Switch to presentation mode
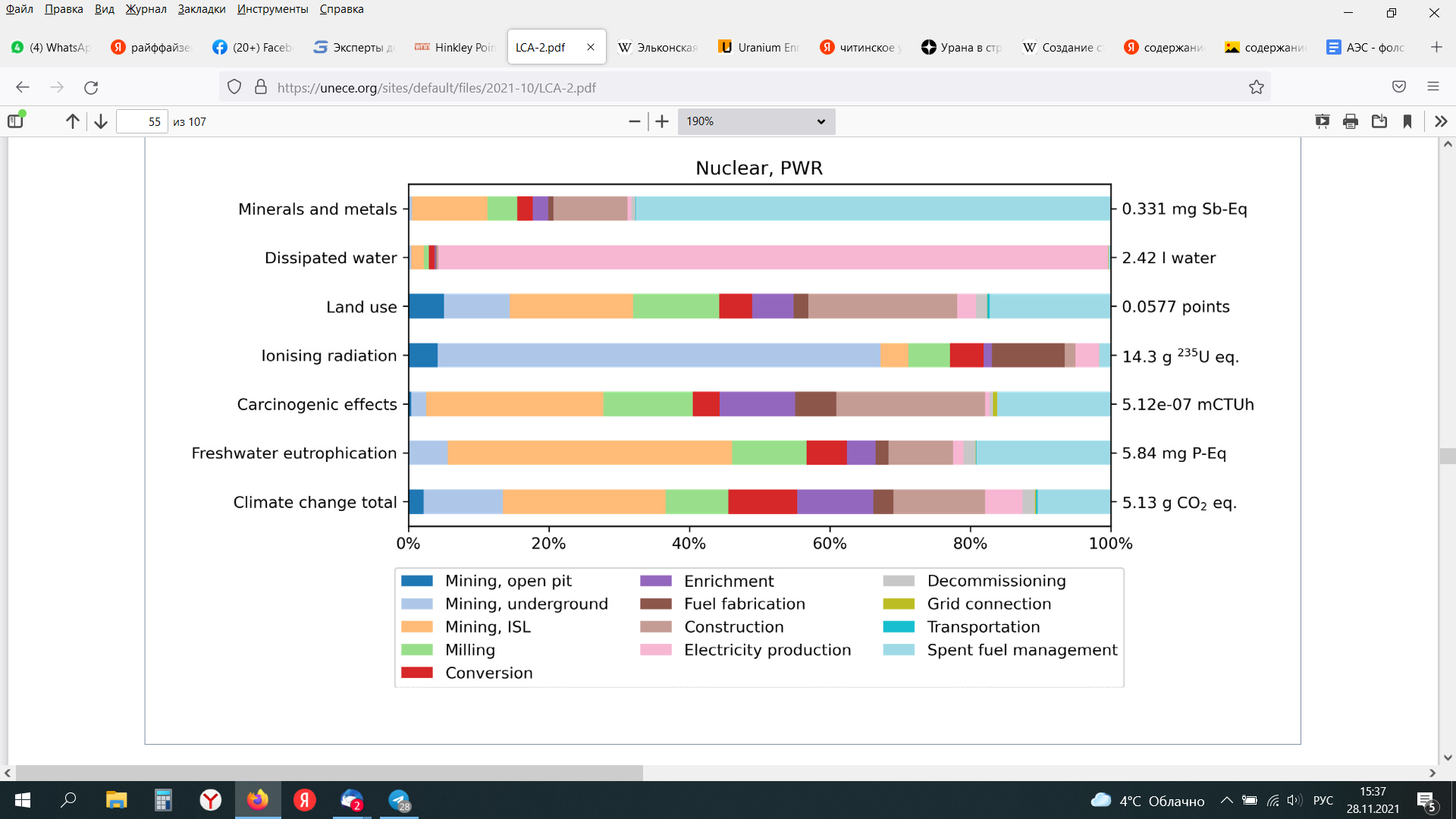 coord(1322,121)
